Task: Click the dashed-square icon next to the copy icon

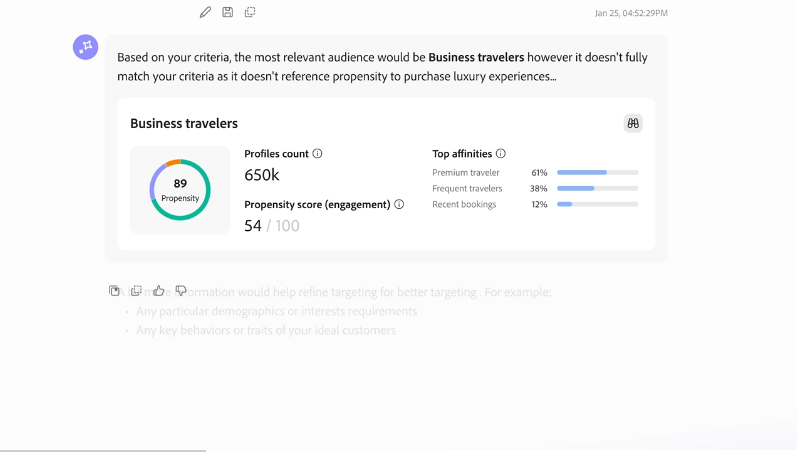Action: point(136,291)
